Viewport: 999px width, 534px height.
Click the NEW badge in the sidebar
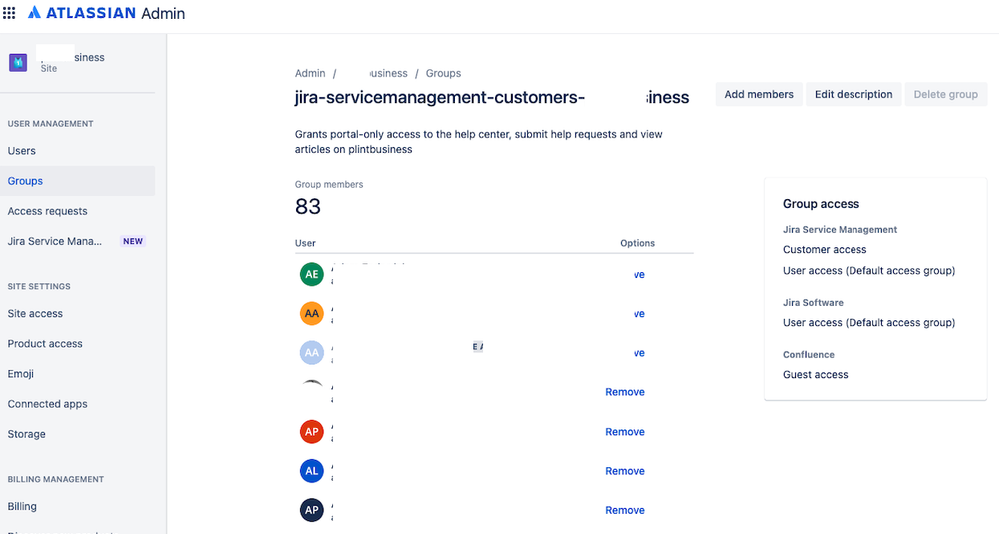tap(133, 241)
